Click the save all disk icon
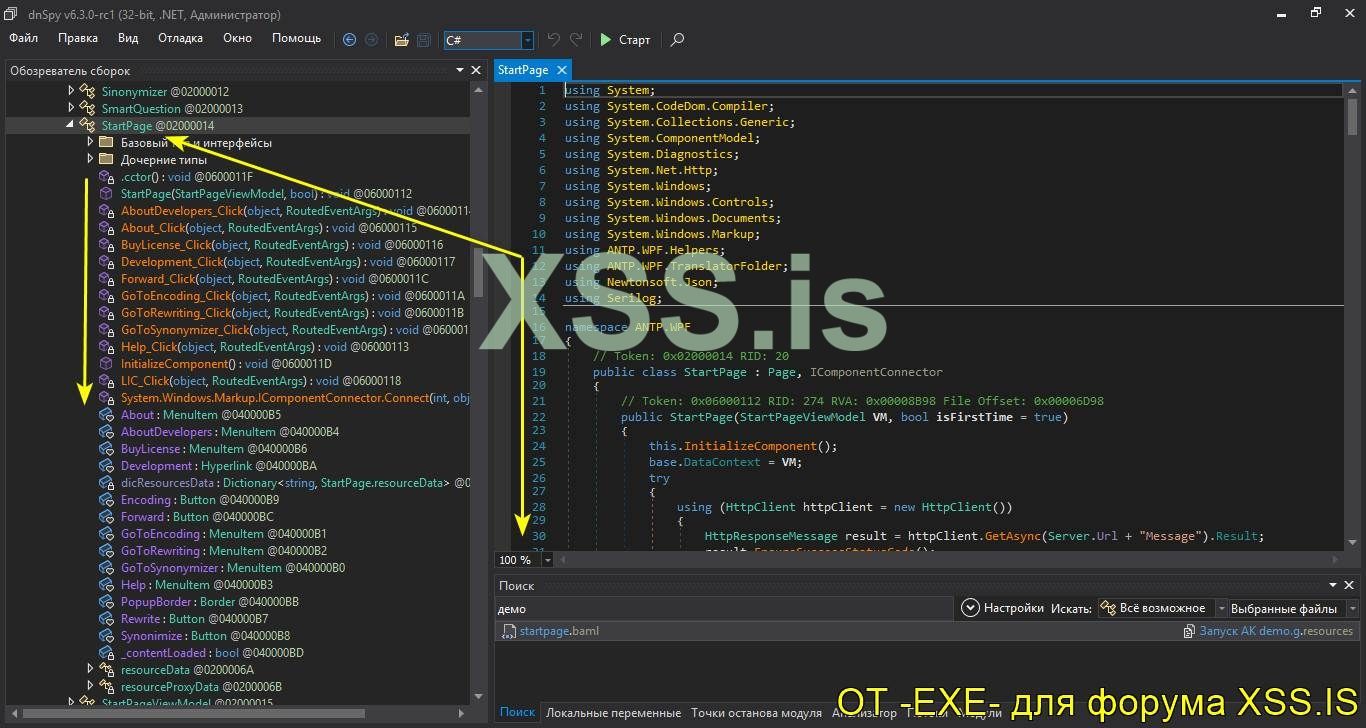This screenshot has width=1366, height=728. coord(424,40)
